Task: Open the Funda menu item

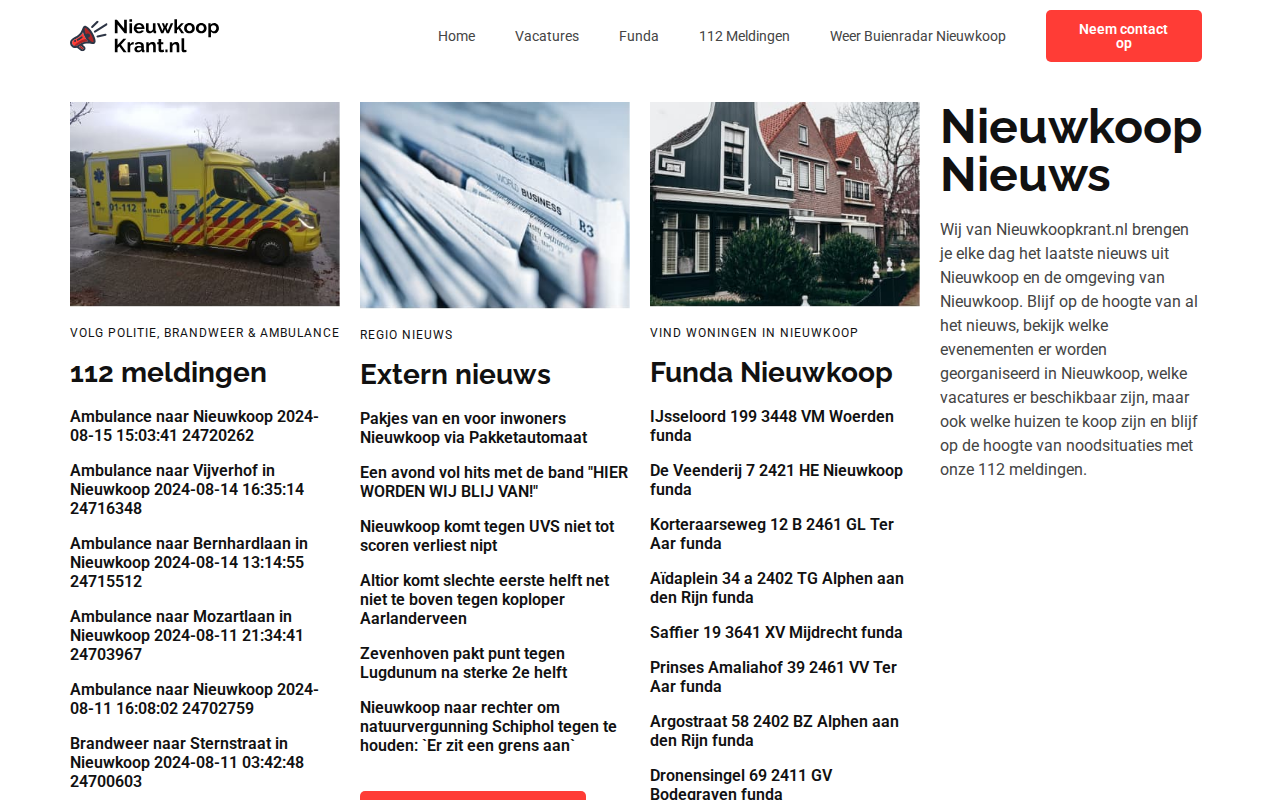Action: click(x=639, y=36)
